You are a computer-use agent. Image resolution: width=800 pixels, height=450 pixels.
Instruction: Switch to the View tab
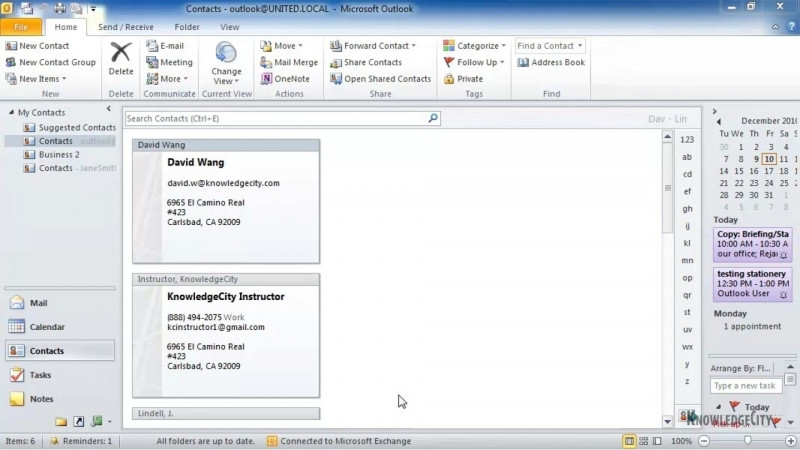(x=230, y=27)
